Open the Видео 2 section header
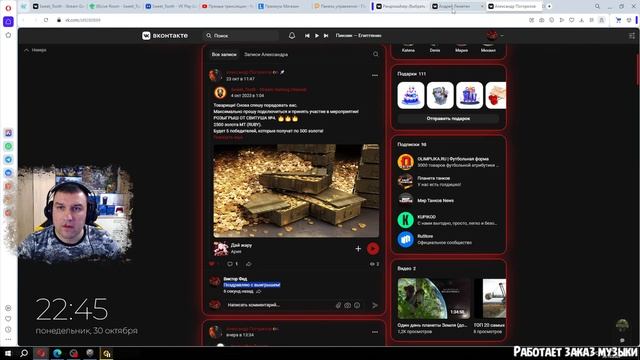640x360 pixels. [407, 269]
